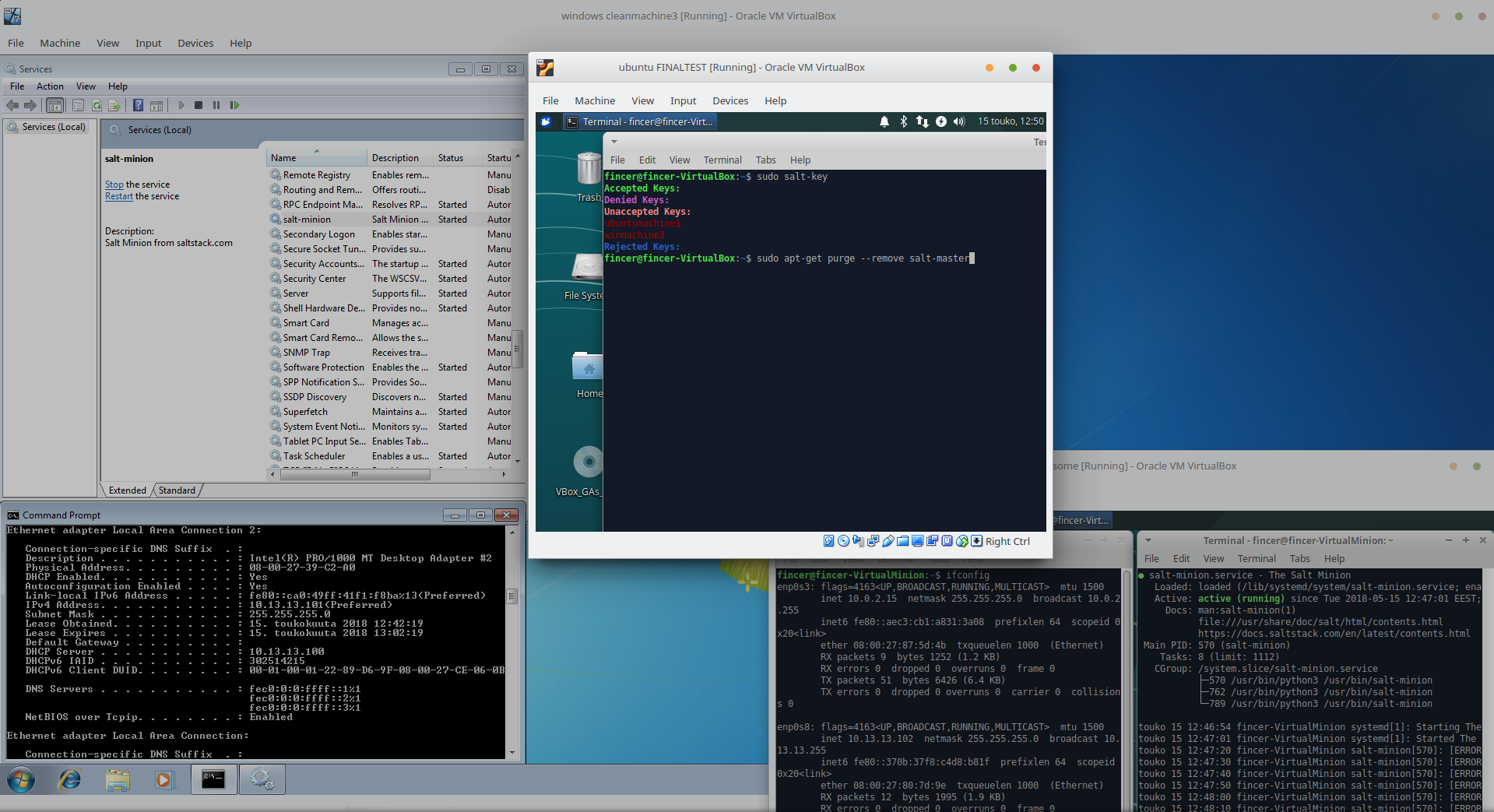Select the Task Scheduler service row
The image size is (1494, 812).
point(389,456)
